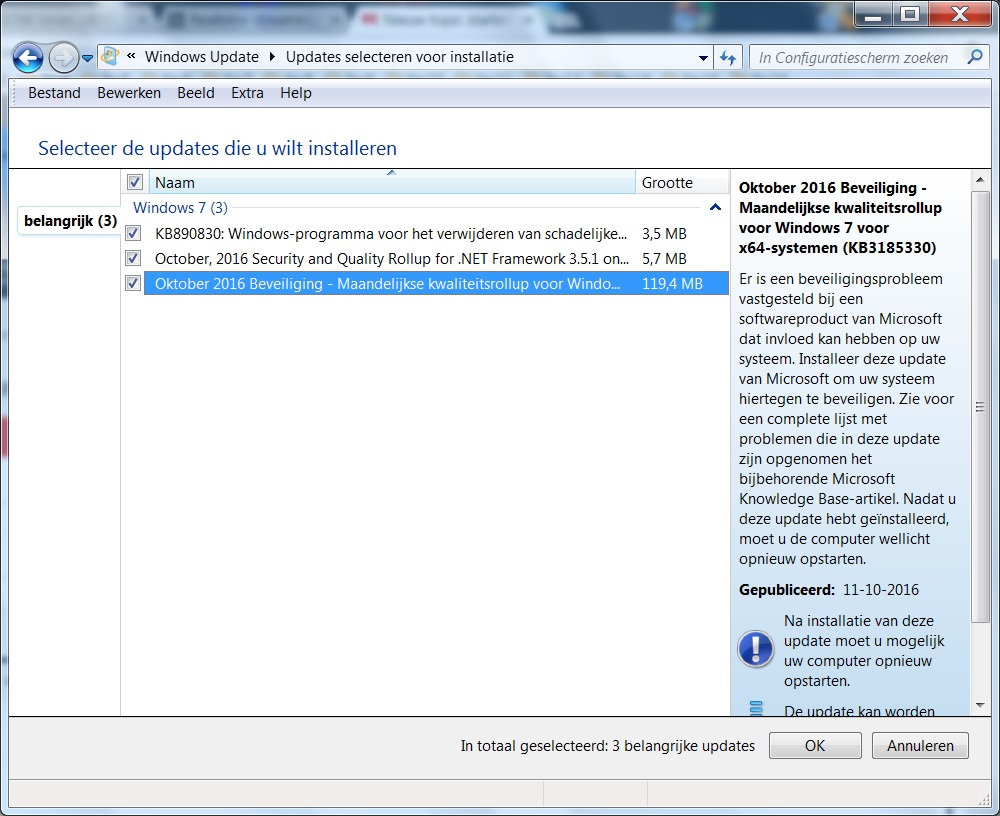Uncheck the .NET Framework 3.5.1 Rollup checkbox
Image resolution: width=1000 pixels, height=816 pixels.
click(x=133, y=258)
